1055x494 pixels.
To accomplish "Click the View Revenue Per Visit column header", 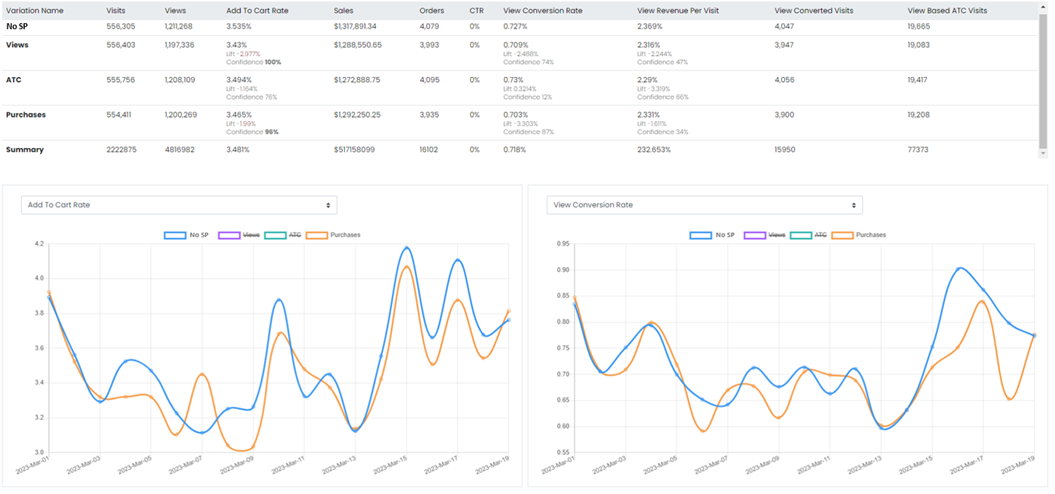I will pos(676,10).
